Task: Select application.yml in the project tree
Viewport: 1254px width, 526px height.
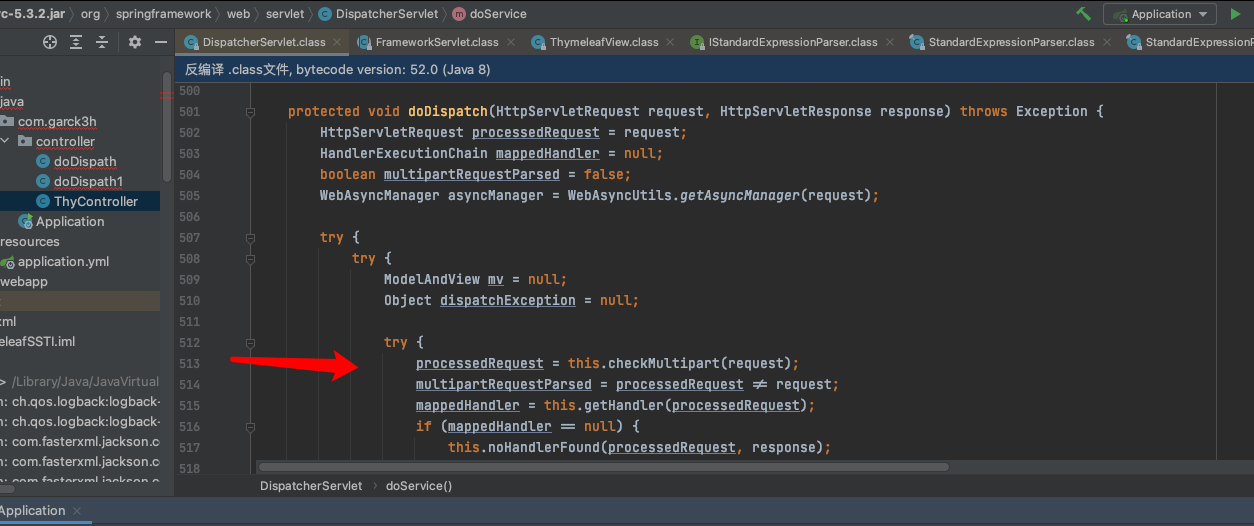Action: [x=63, y=261]
